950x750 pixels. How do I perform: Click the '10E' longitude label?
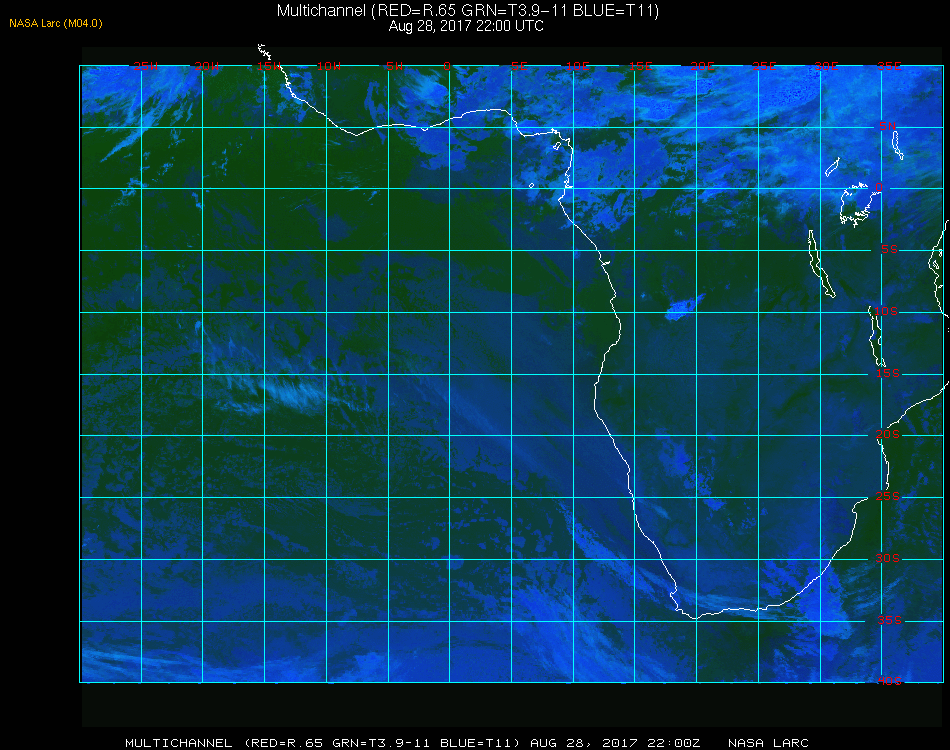click(x=577, y=66)
